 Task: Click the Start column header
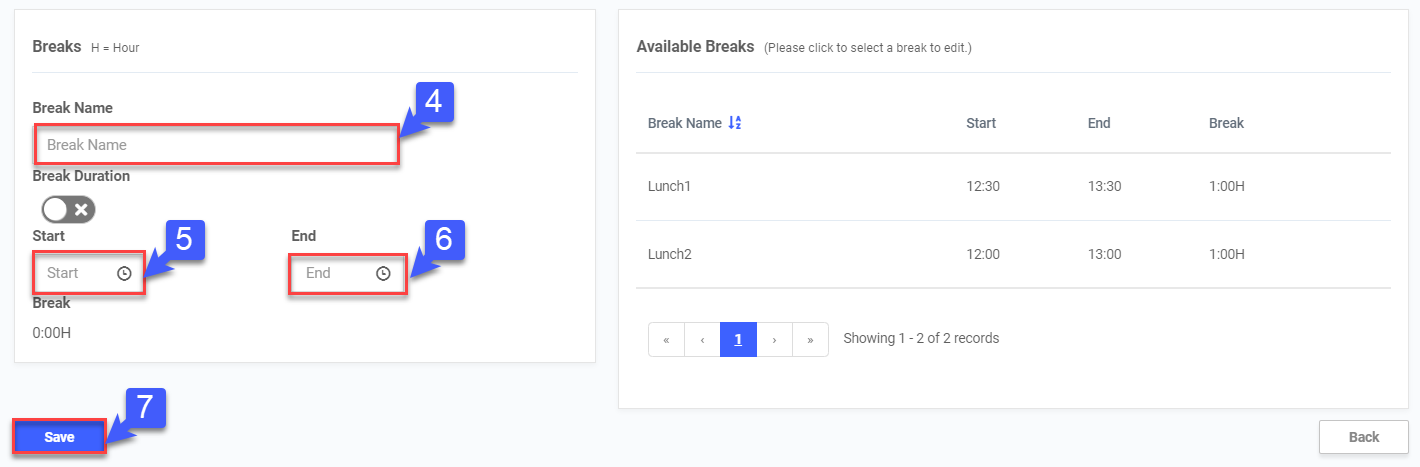[x=981, y=123]
